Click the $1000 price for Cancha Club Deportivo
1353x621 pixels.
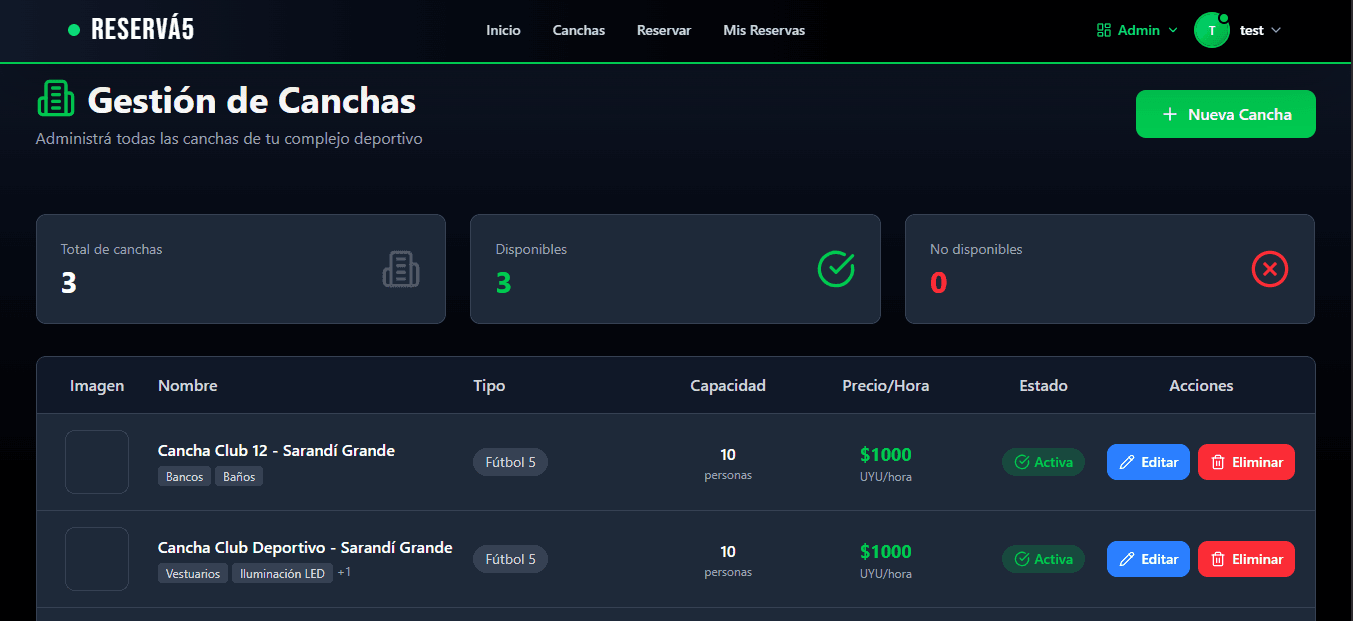click(886, 551)
